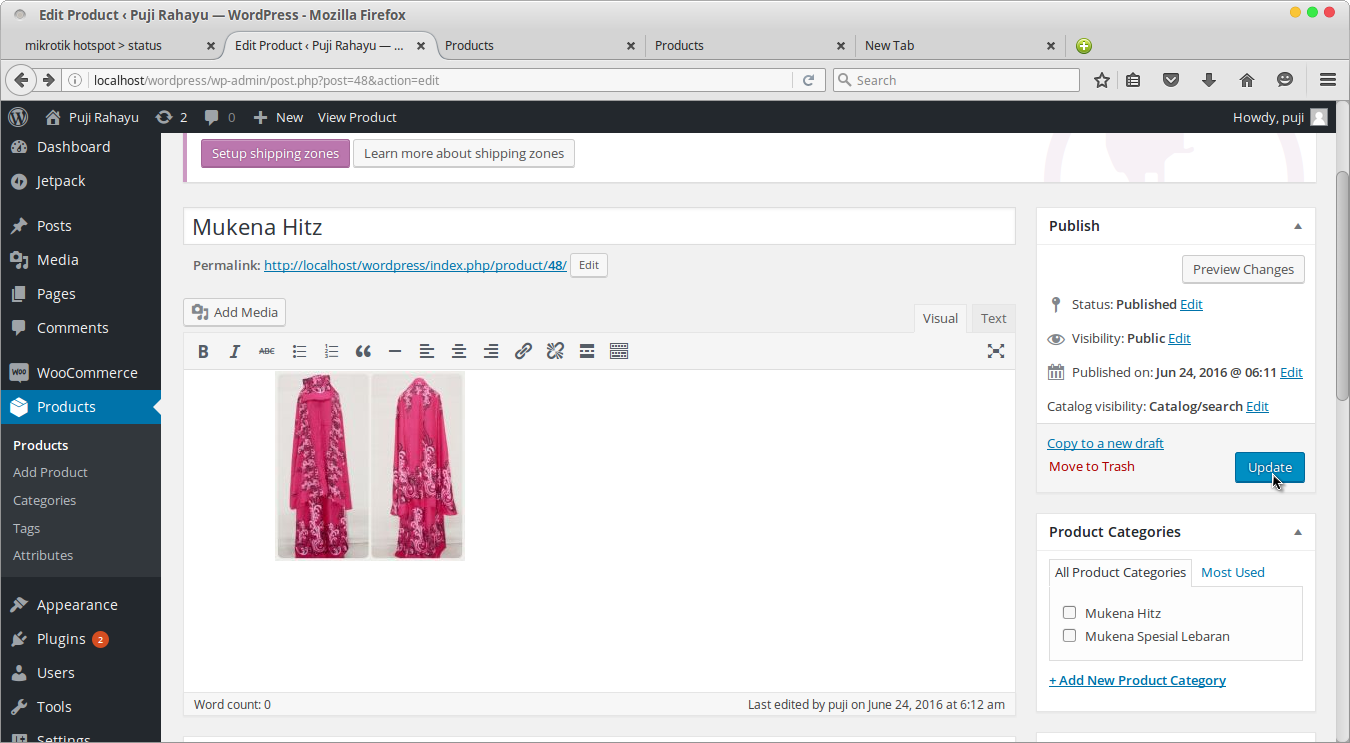The image size is (1350, 743).
Task: Toggle bold formatting in the editor
Action: [203, 351]
